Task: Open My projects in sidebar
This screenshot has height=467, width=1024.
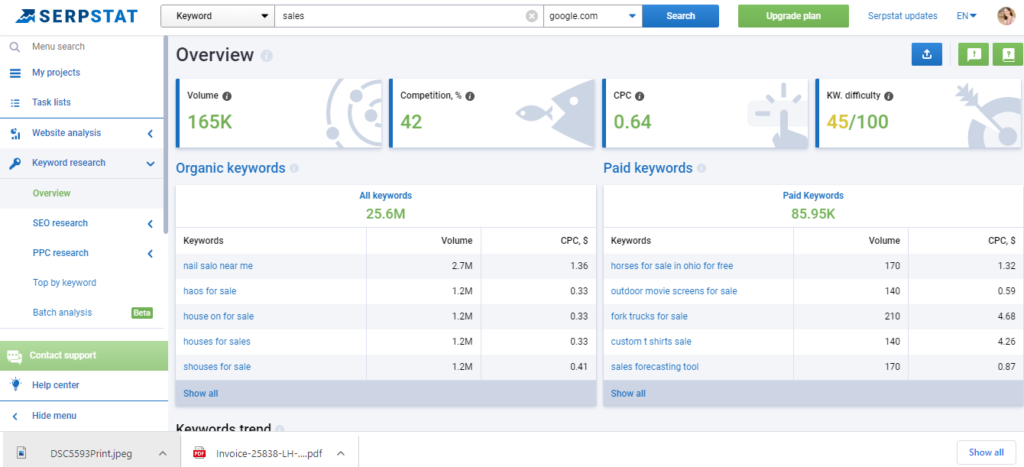Action: click(56, 73)
